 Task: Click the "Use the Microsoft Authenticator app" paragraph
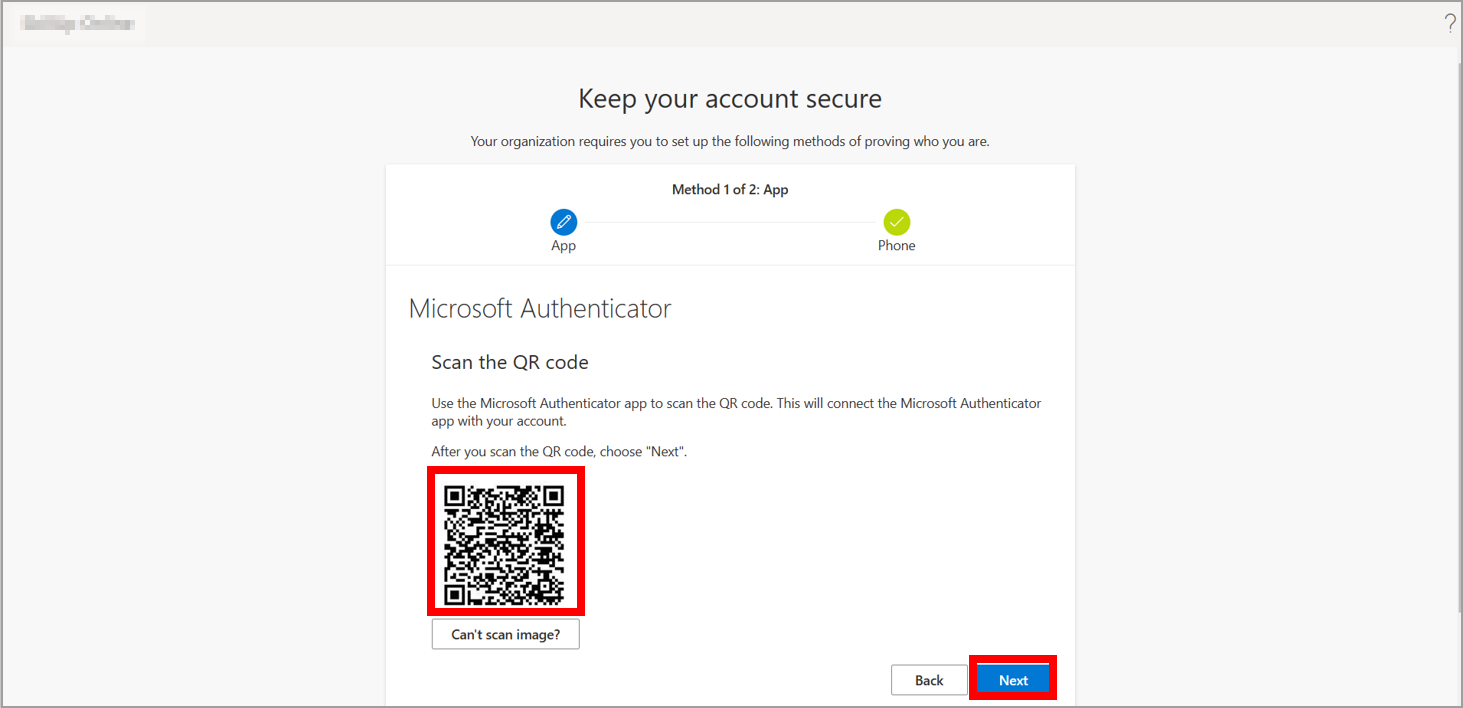tap(736, 412)
